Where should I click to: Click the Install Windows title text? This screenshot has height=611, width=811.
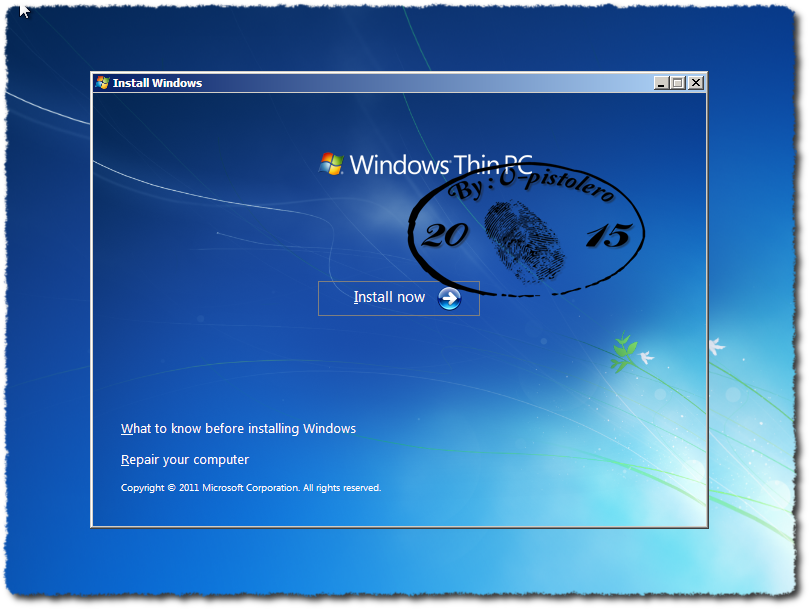click(157, 83)
